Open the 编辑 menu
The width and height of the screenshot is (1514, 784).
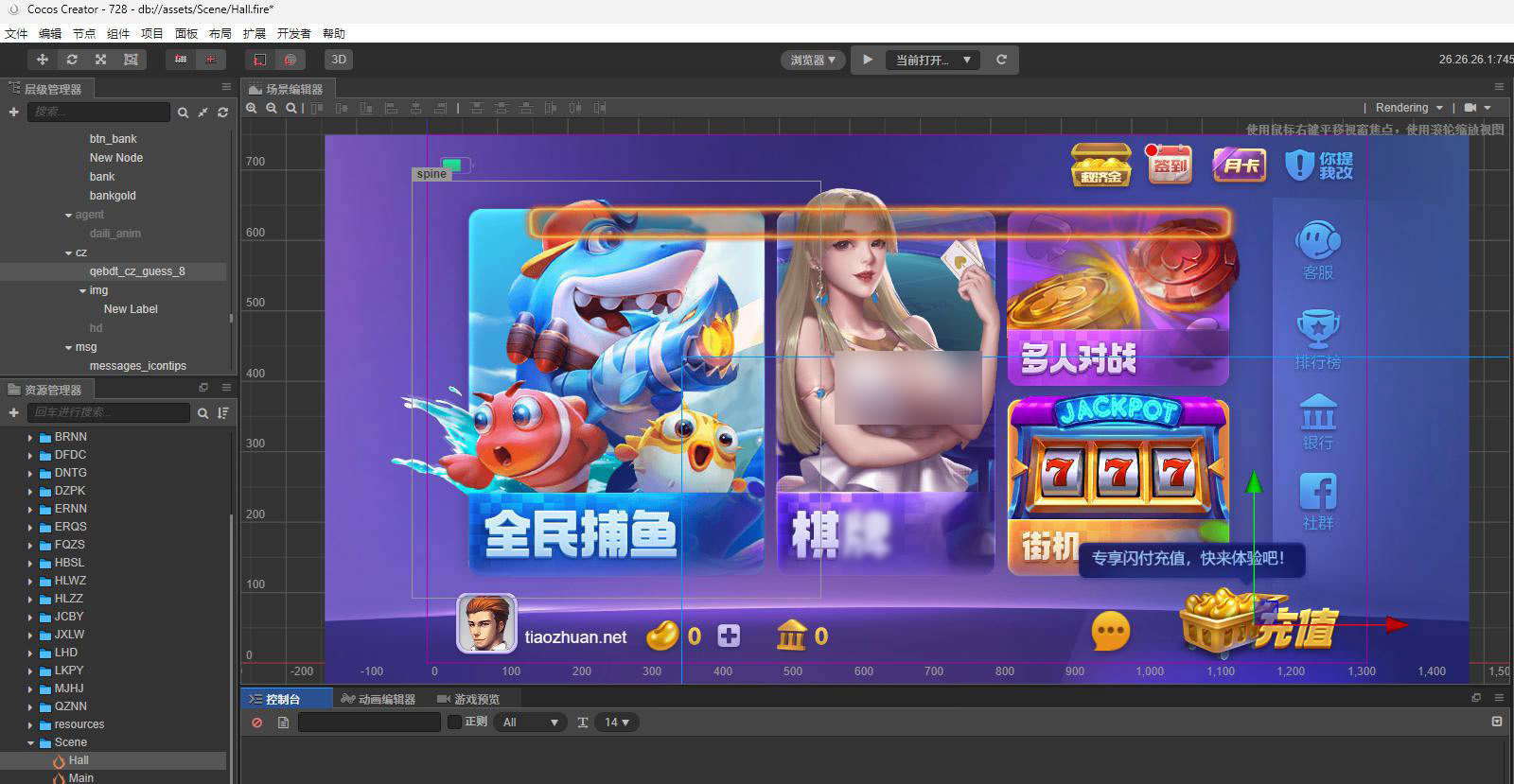pyautogui.click(x=50, y=33)
